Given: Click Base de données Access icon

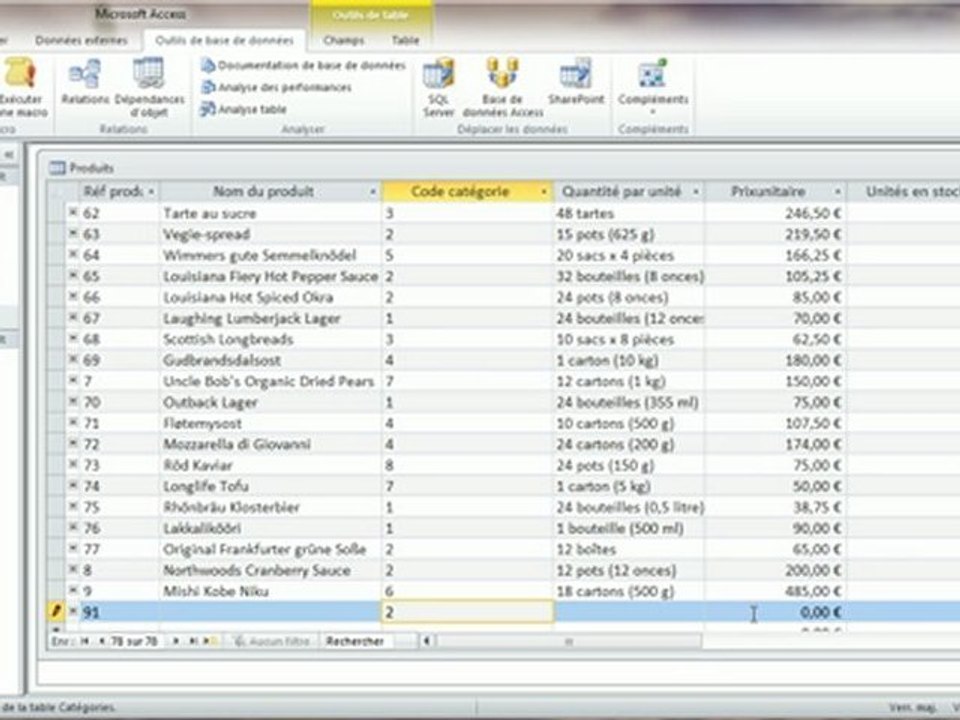Looking at the screenshot, I should (503, 72).
